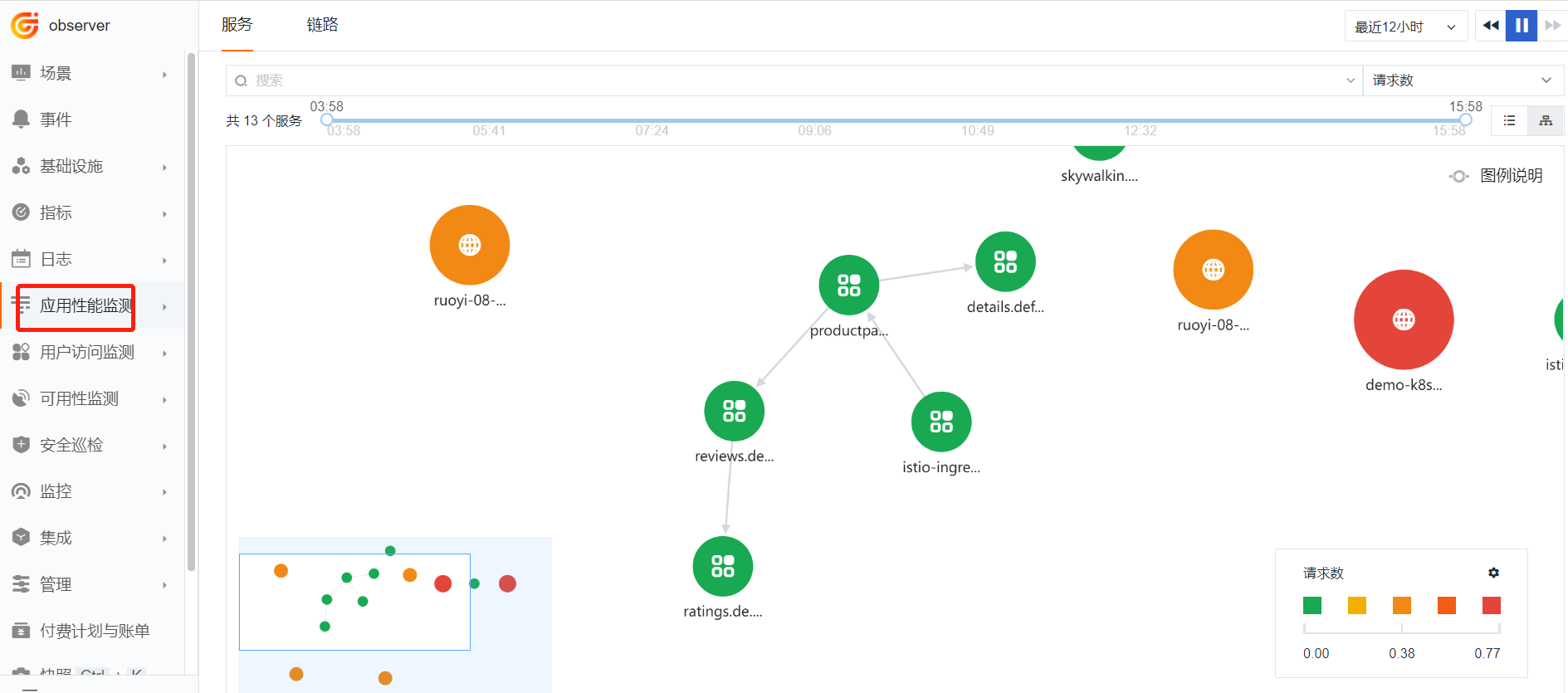Click the 管理 sliders icon
This screenshot has width=1568, height=693.
point(22,584)
